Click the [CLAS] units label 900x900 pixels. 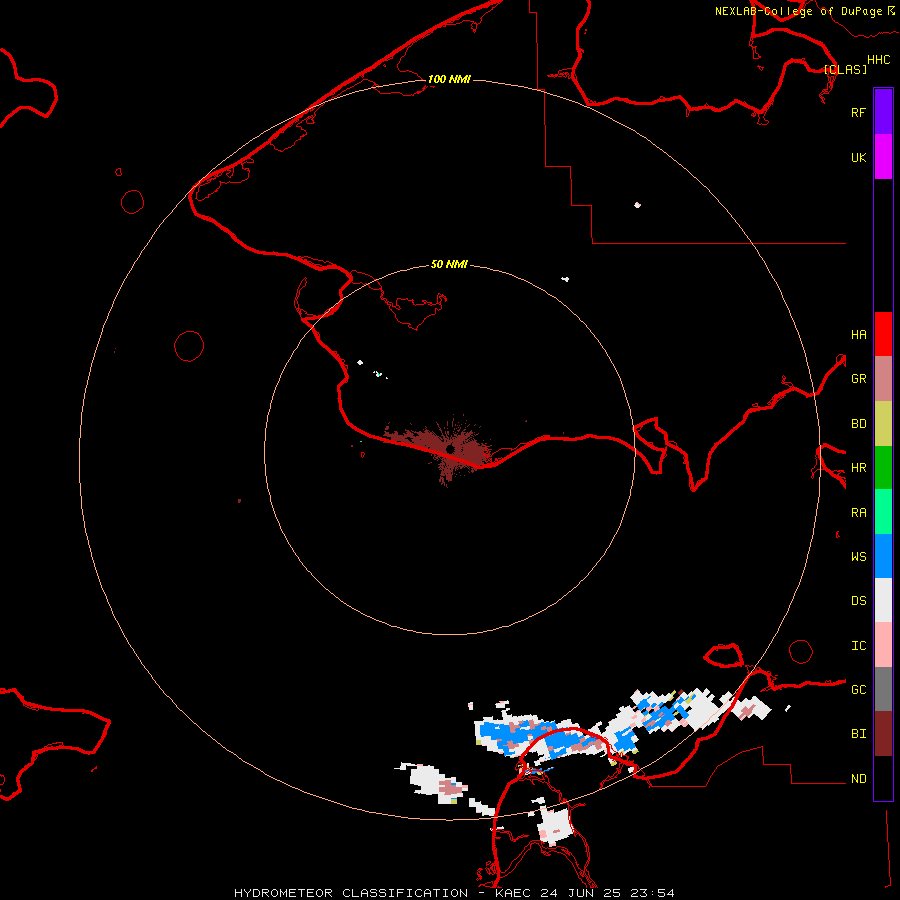point(845,69)
